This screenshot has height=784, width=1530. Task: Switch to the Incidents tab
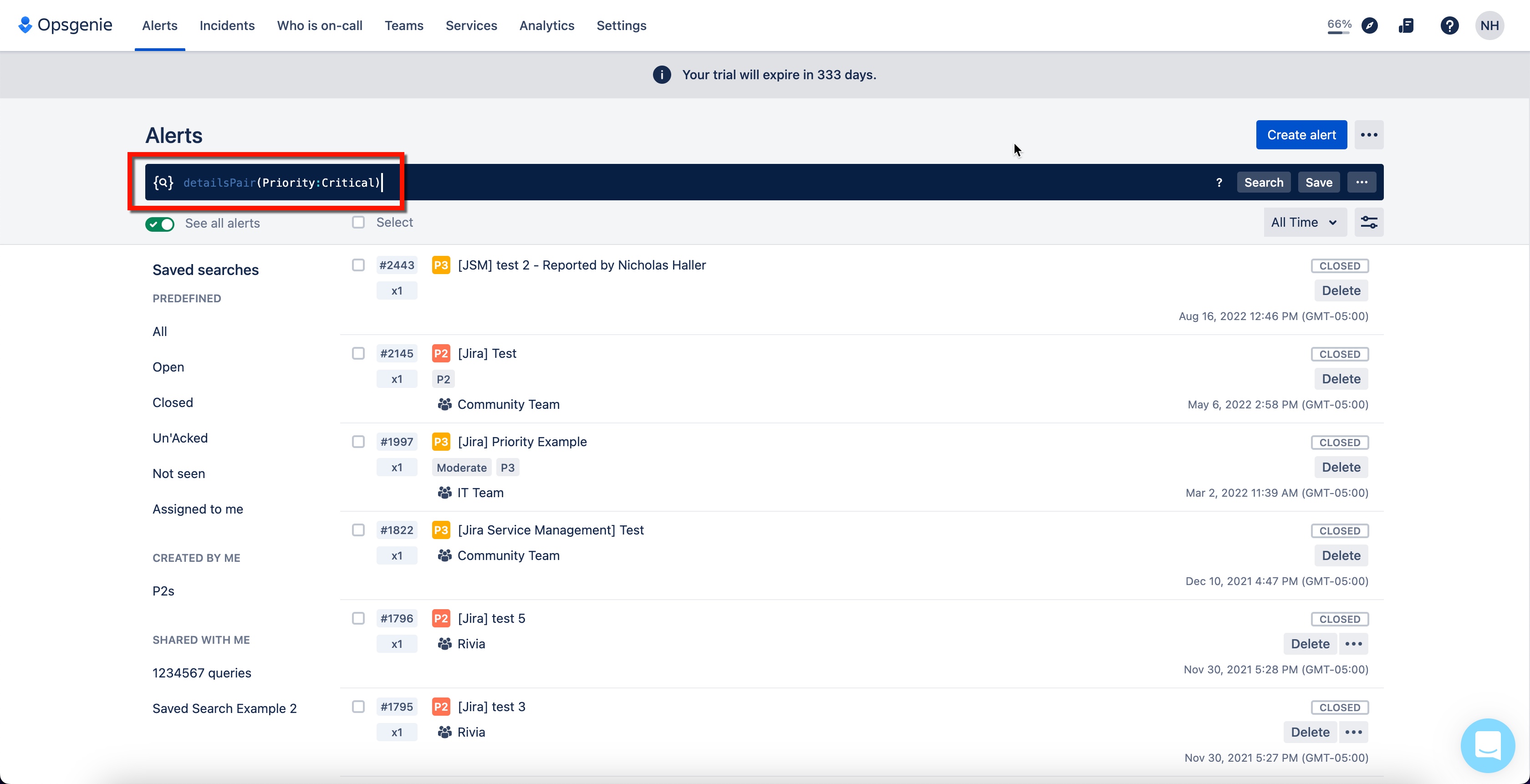pos(227,25)
